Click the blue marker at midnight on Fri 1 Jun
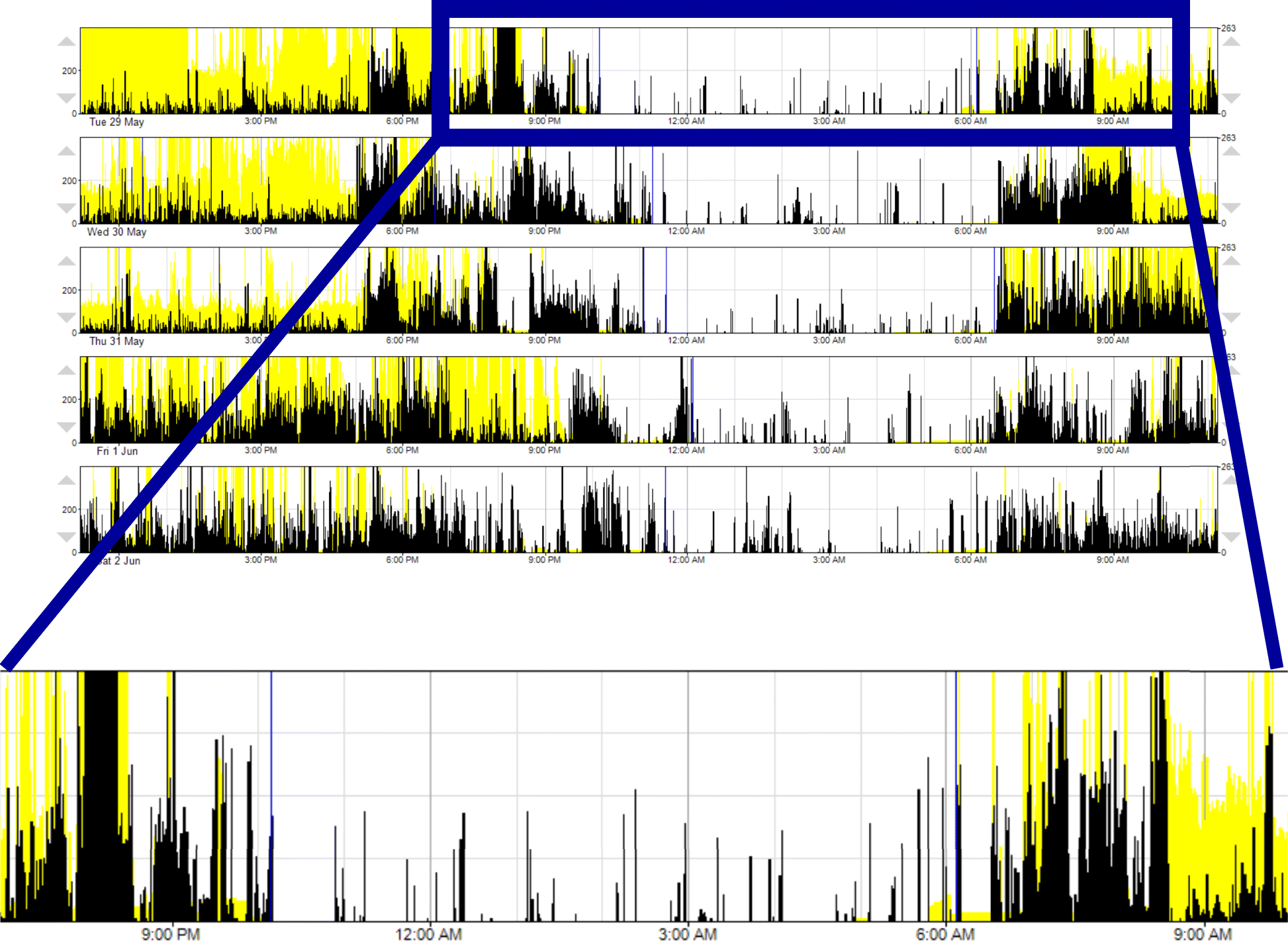The image size is (1288, 941). click(x=692, y=400)
